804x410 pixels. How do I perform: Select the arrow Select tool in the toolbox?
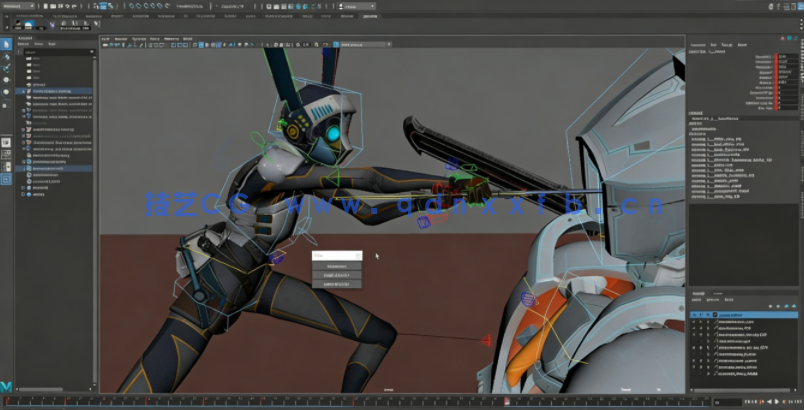6,44
